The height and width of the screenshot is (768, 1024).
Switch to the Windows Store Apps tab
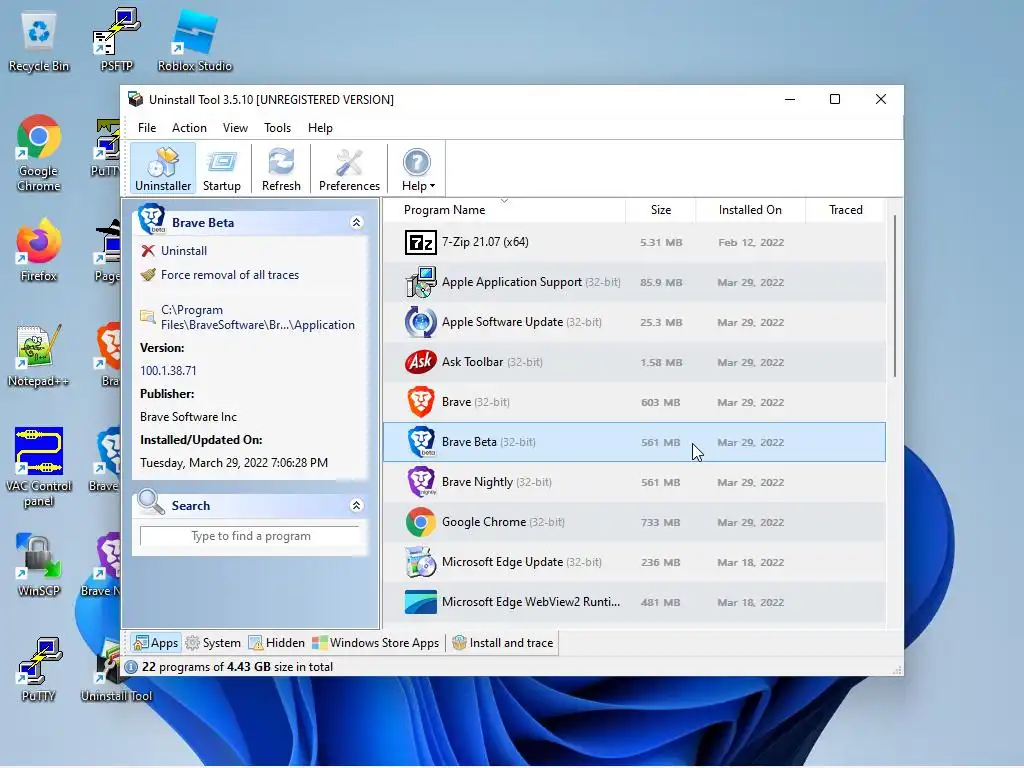376,643
